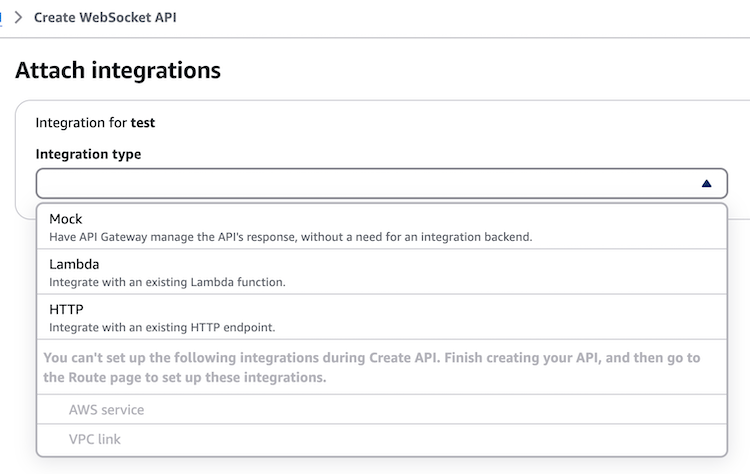Collapse dropdown with the triangle arrow icon
Image resolution: width=750 pixels, height=474 pixels.
coord(706,184)
